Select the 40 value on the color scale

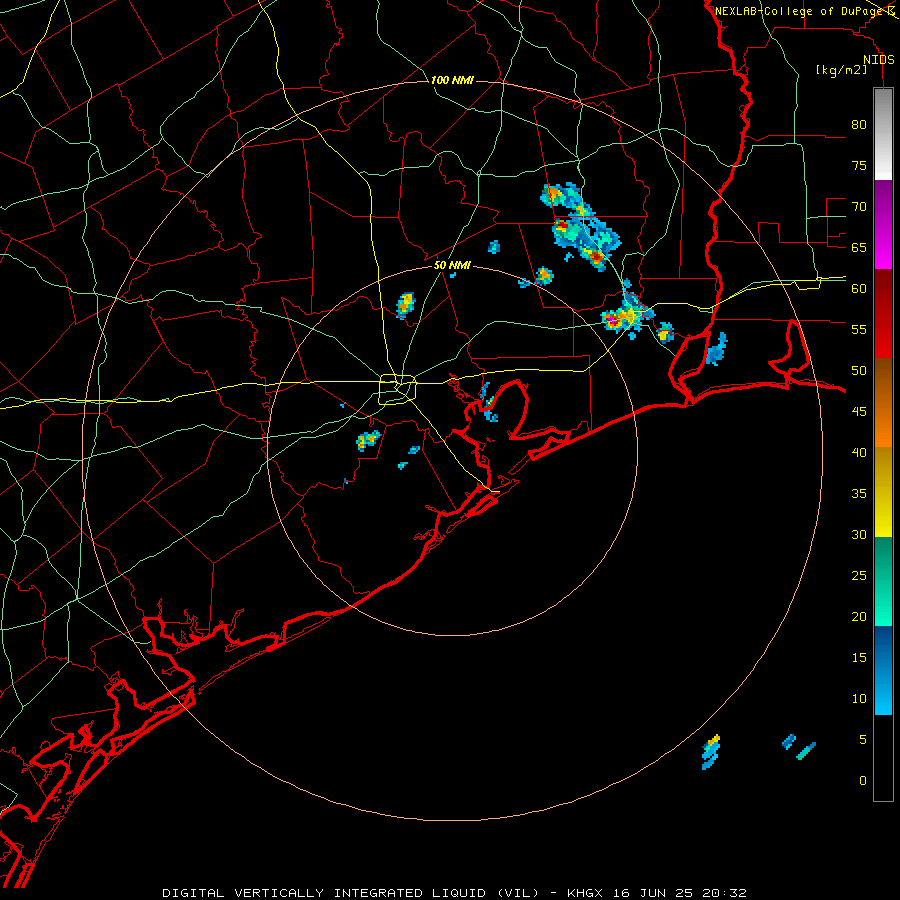[859, 452]
